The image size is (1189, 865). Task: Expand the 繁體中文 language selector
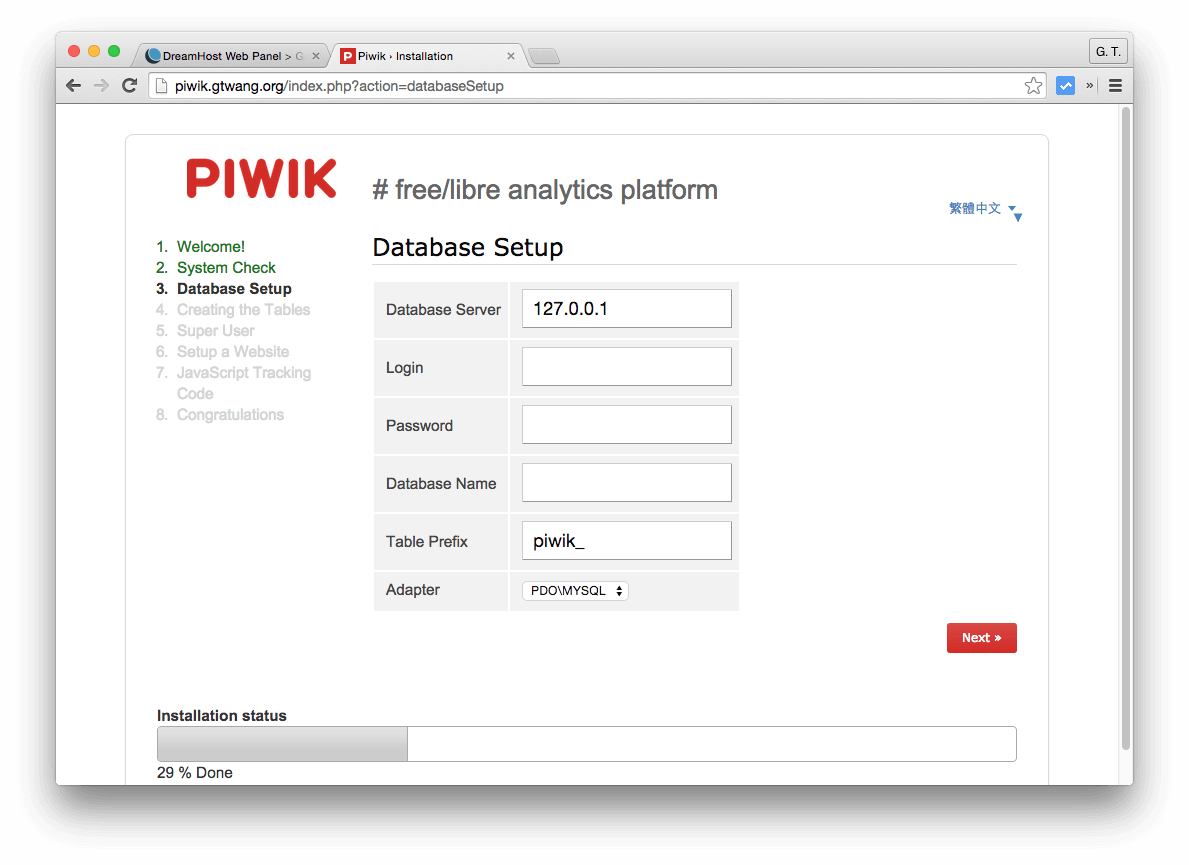(x=982, y=209)
